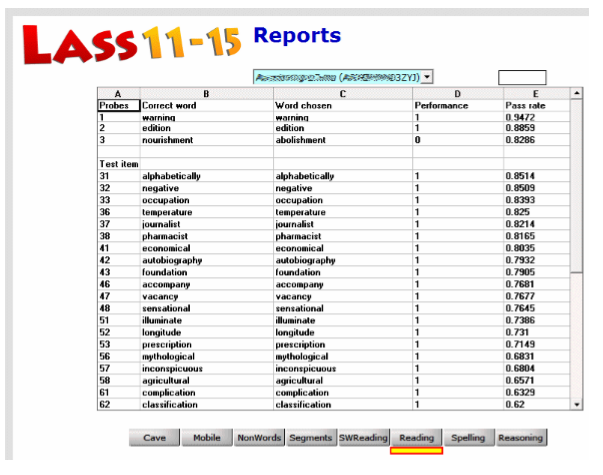Select correct word alphabetically in row 31
This screenshot has width=603, height=475.
pos(207,176)
